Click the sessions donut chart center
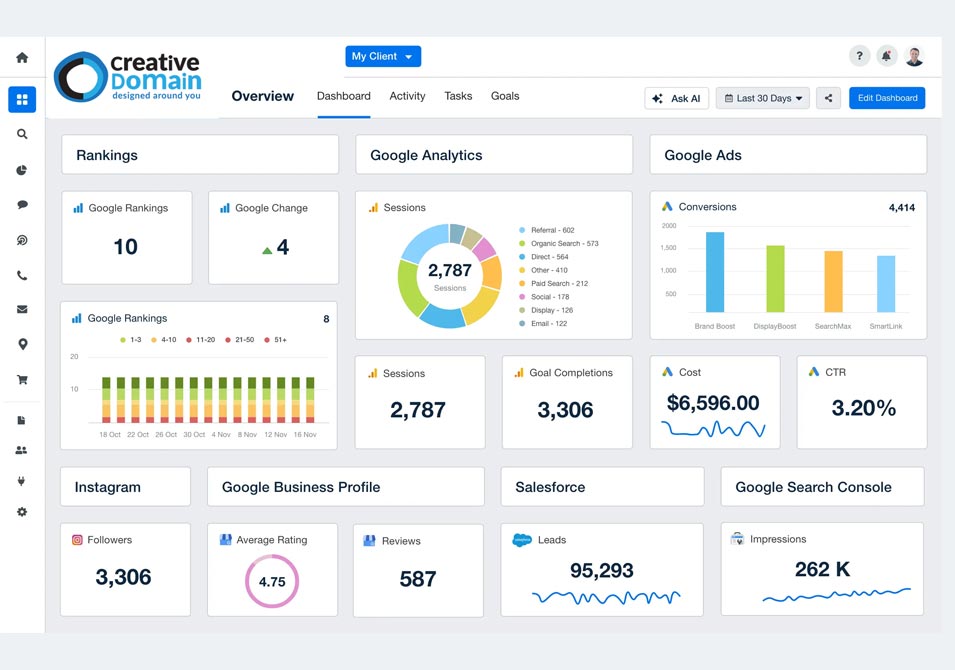This screenshot has width=955, height=670. click(449, 275)
